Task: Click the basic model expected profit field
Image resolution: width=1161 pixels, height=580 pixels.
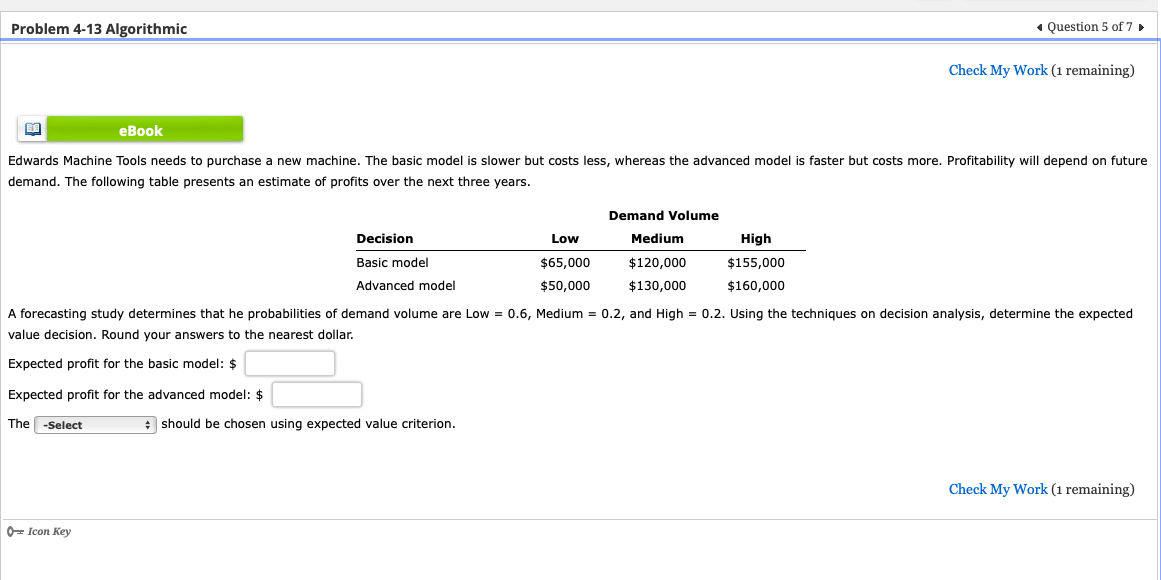Action: tap(289, 363)
